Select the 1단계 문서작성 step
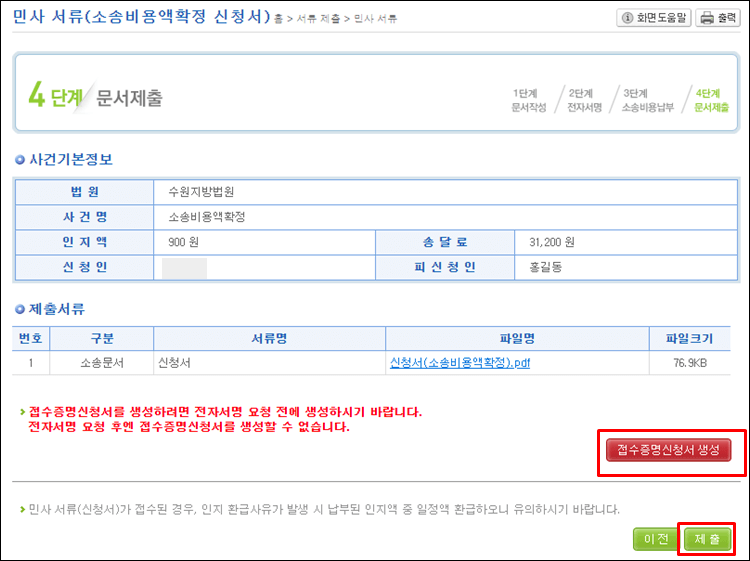This screenshot has height=561, width=750. 528,100
